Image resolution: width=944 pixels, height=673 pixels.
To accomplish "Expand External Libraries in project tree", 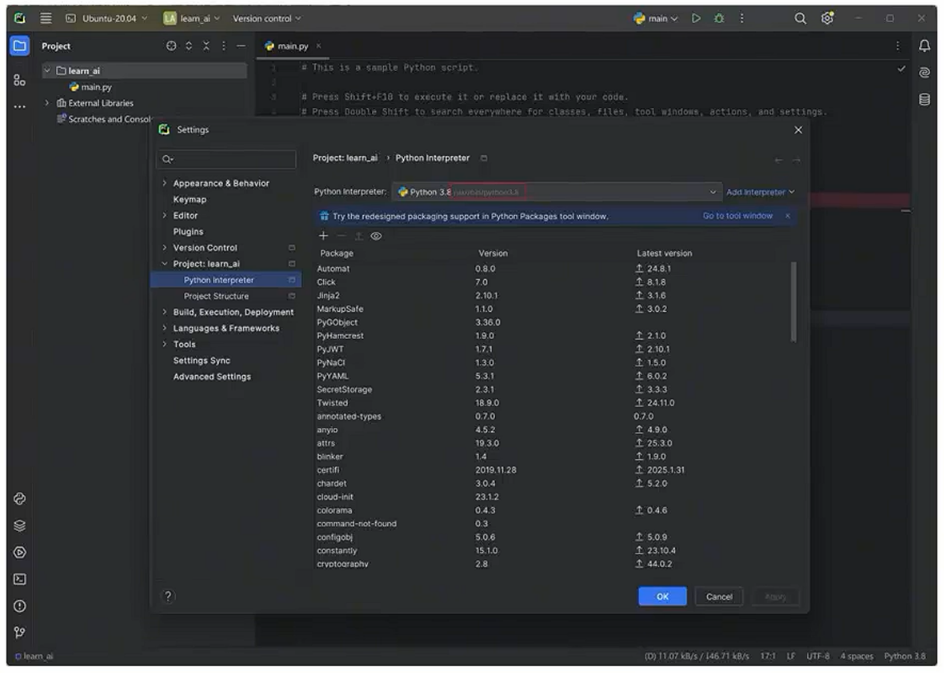I will click(x=47, y=103).
